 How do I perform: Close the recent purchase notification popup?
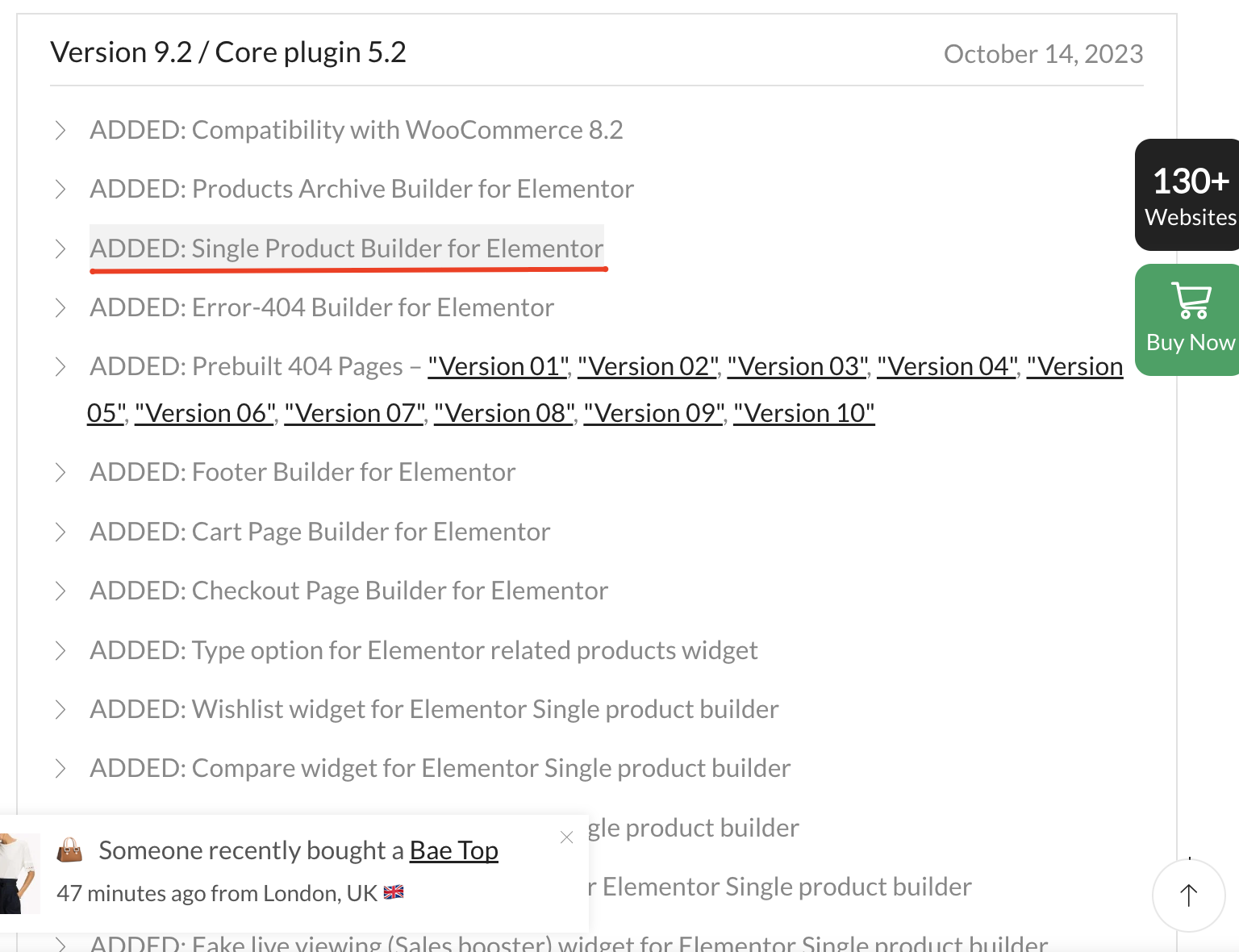pos(567,837)
